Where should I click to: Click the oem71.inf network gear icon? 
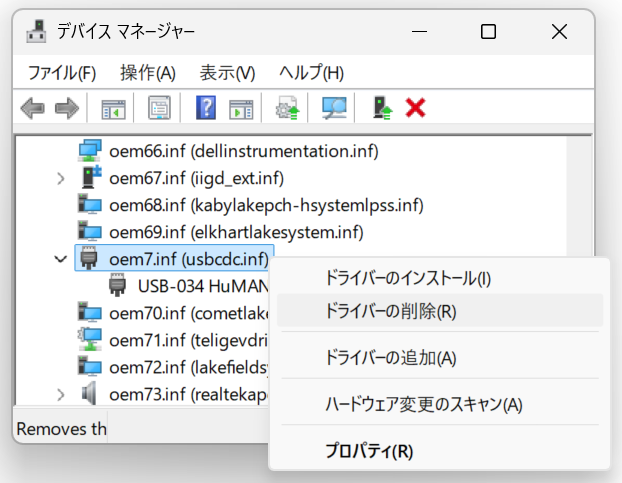point(90,339)
